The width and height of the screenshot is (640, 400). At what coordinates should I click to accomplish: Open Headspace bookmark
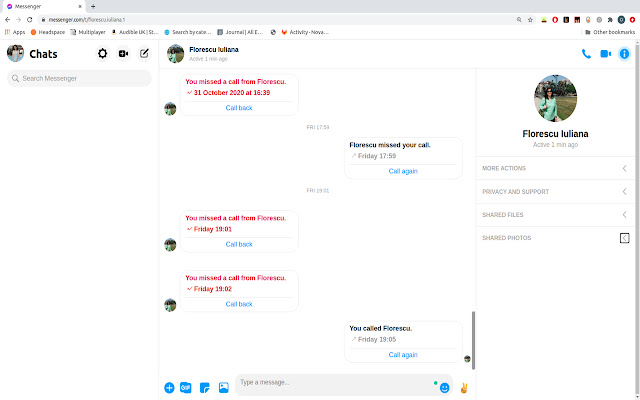click(x=48, y=32)
